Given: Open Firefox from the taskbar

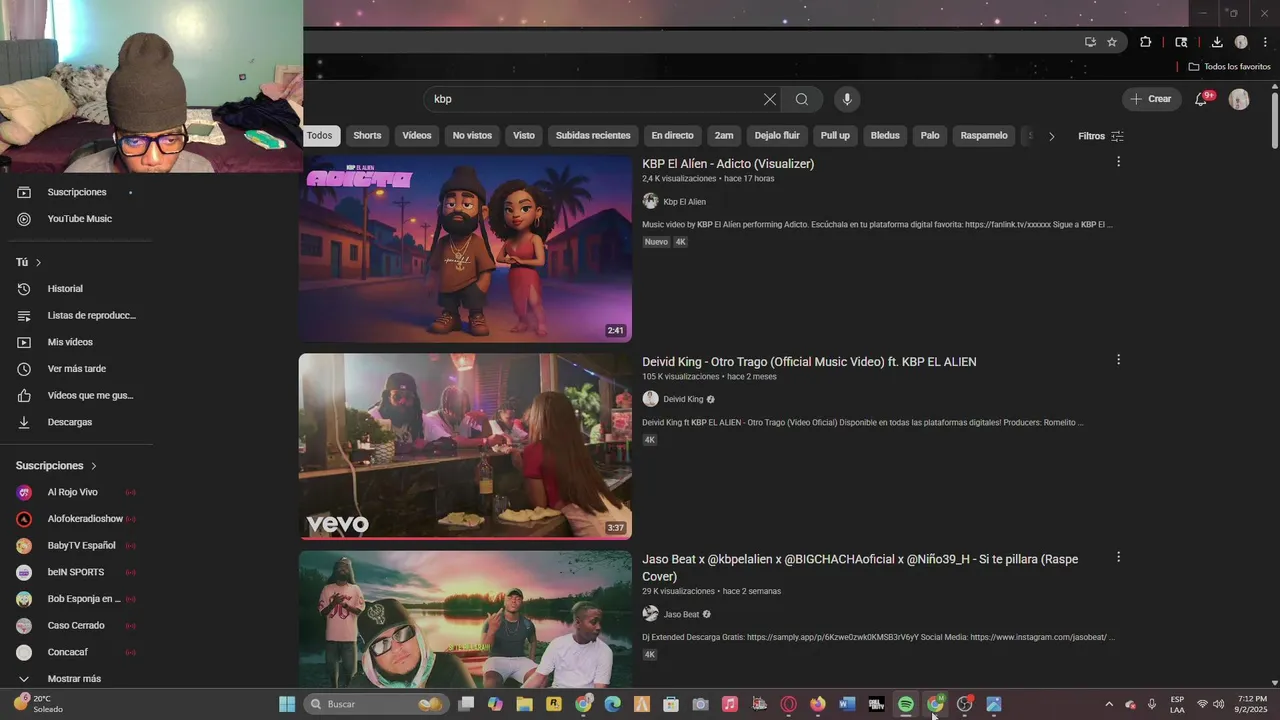Looking at the screenshot, I should [818, 704].
